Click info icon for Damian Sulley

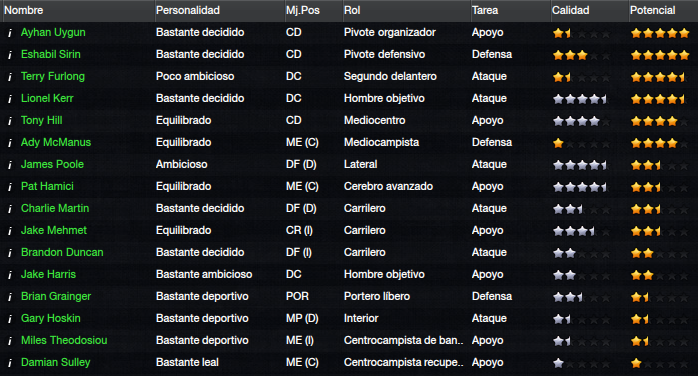tap(9, 363)
